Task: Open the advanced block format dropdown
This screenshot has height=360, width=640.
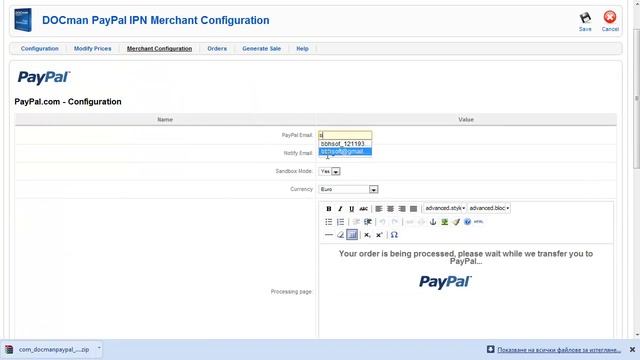Action: click(489, 208)
